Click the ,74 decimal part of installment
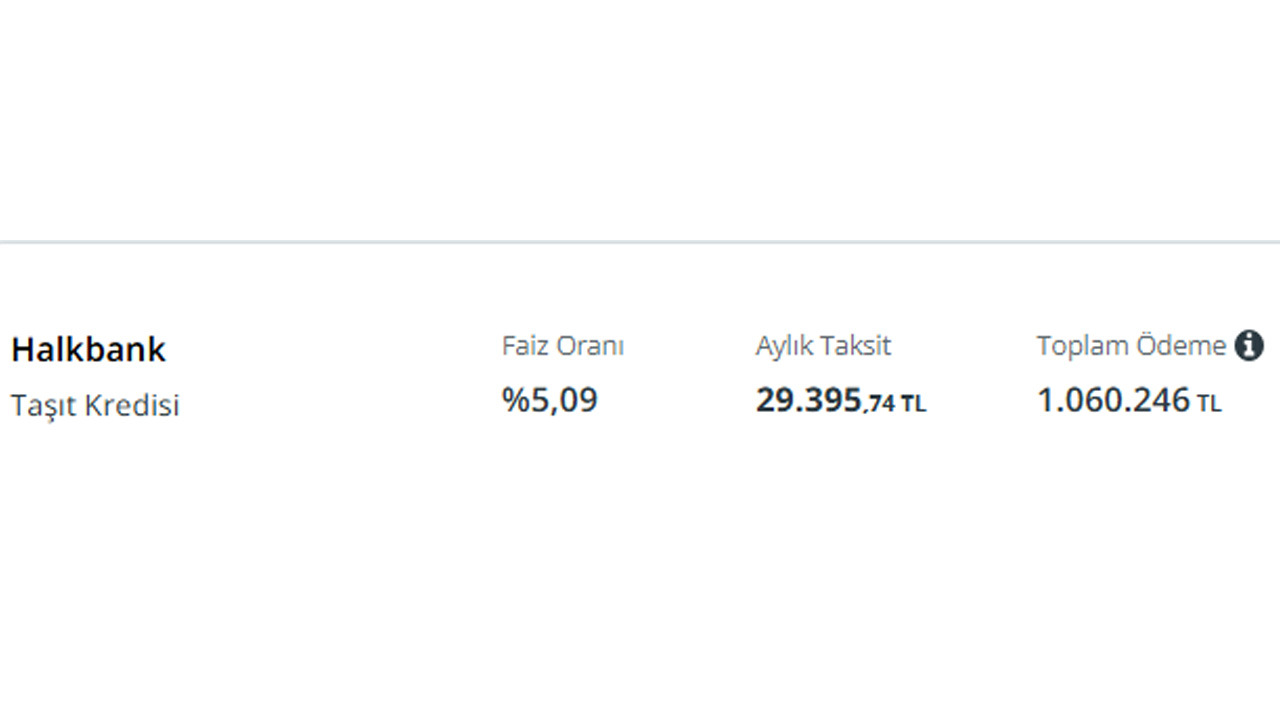This screenshot has width=1280, height=720. (879, 404)
